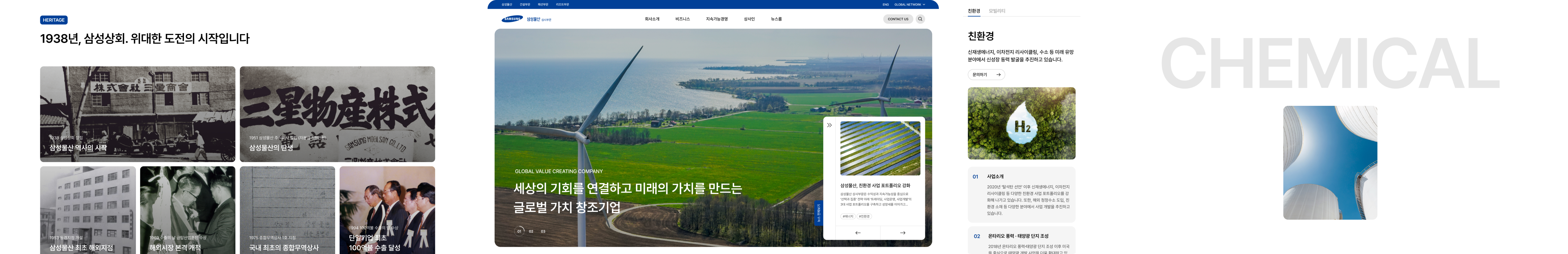Click the H2 water drop image

pos(1021,124)
